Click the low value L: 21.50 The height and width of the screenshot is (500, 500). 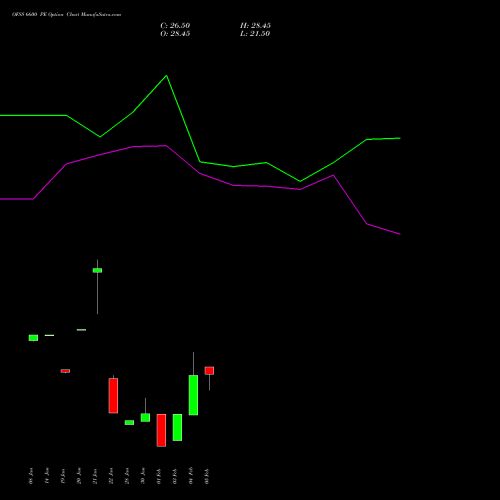255,34
